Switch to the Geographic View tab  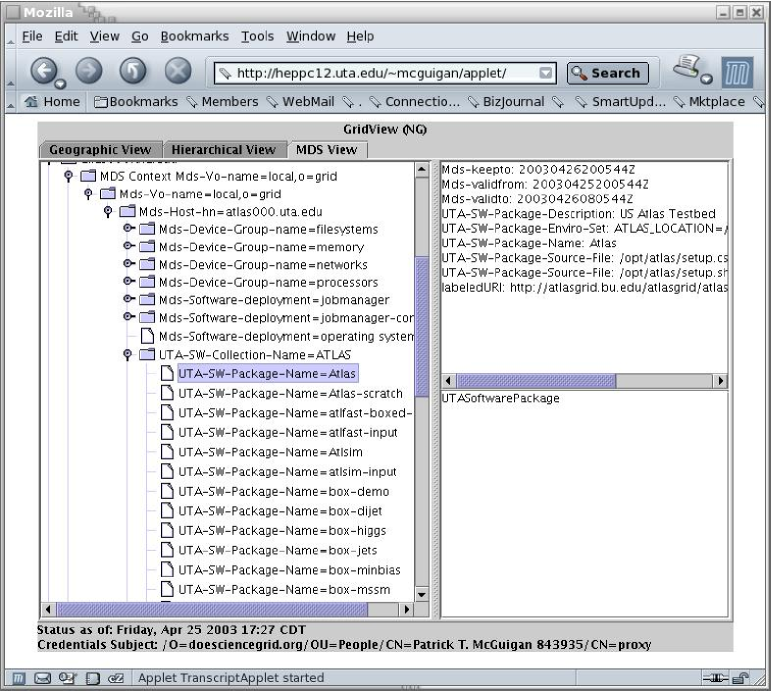tap(100, 150)
